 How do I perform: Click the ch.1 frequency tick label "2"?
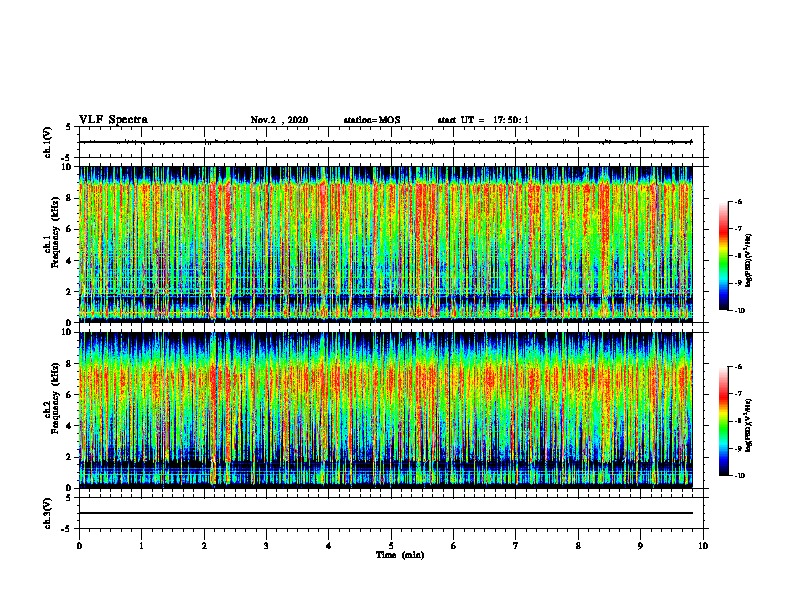[70, 292]
